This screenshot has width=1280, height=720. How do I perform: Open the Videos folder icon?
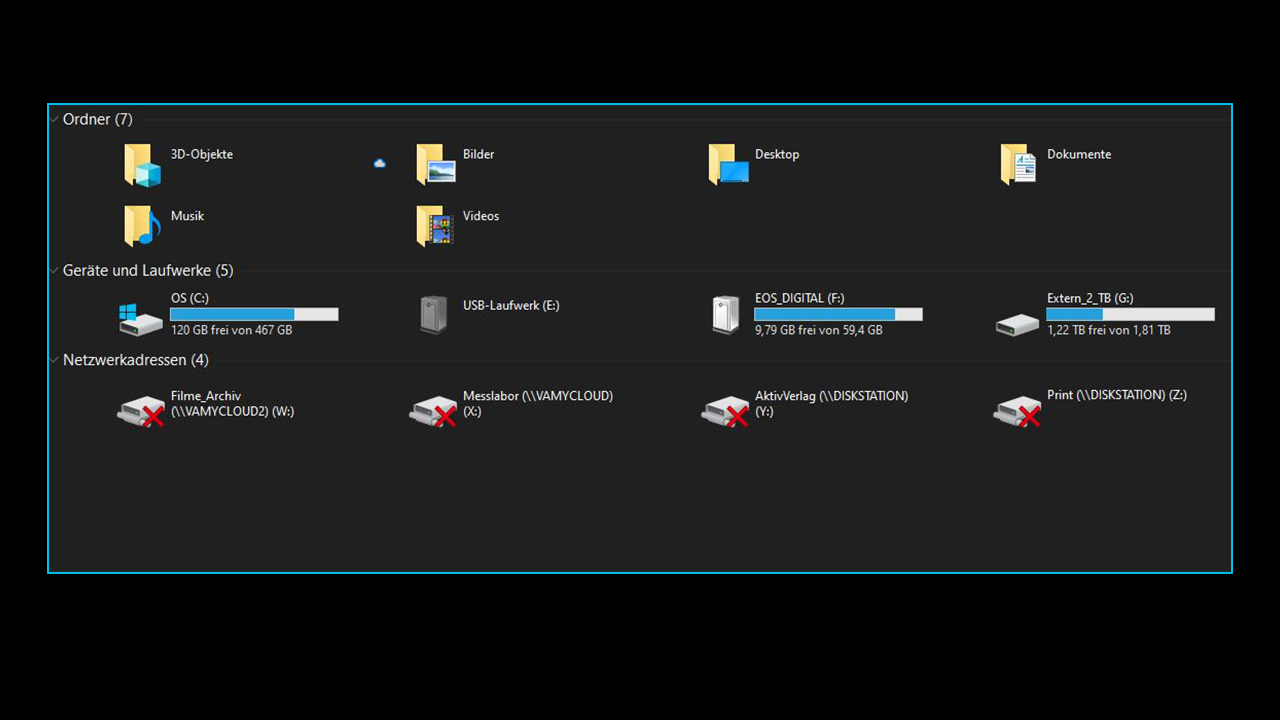pyautogui.click(x=435, y=226)
